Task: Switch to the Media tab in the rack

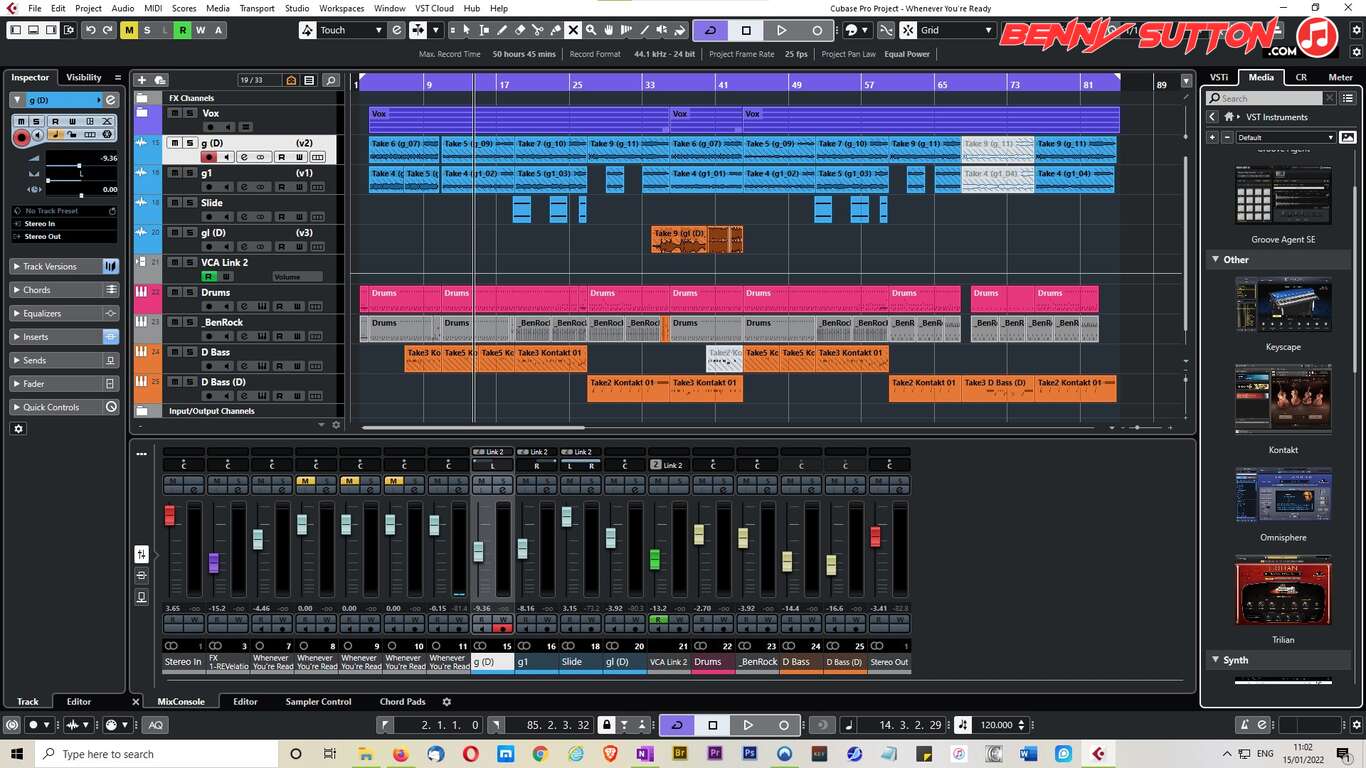Action: [x=1260, y=77]
